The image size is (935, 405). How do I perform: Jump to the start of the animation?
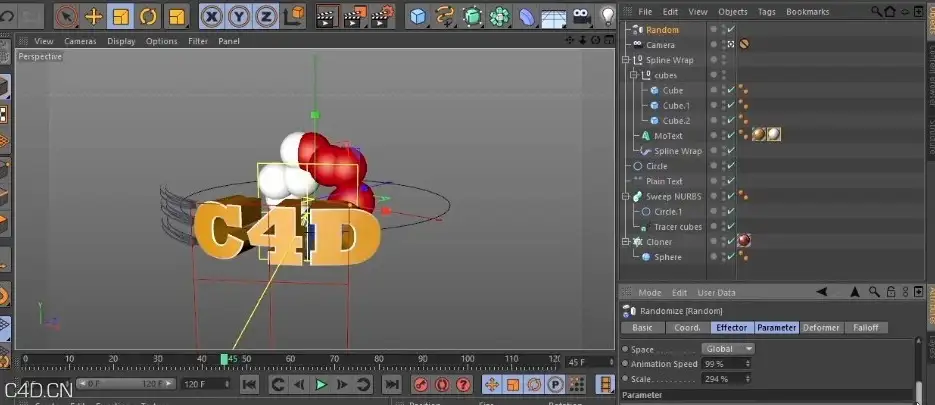250,385
